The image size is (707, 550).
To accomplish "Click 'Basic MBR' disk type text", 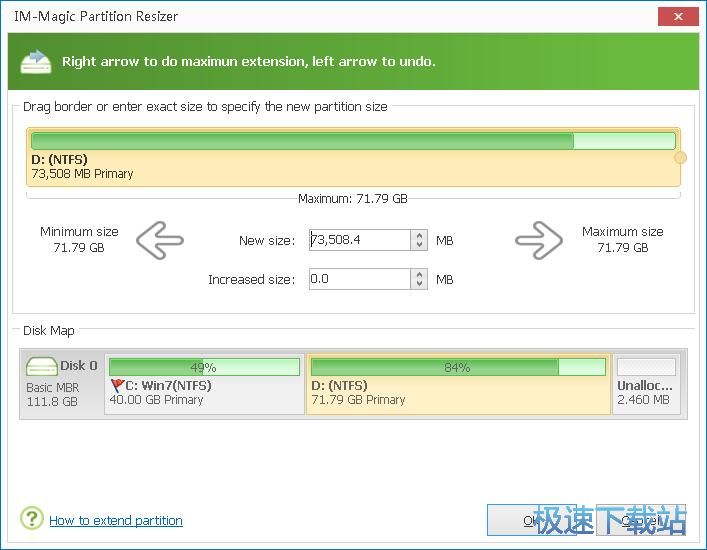I will point(53,388).
